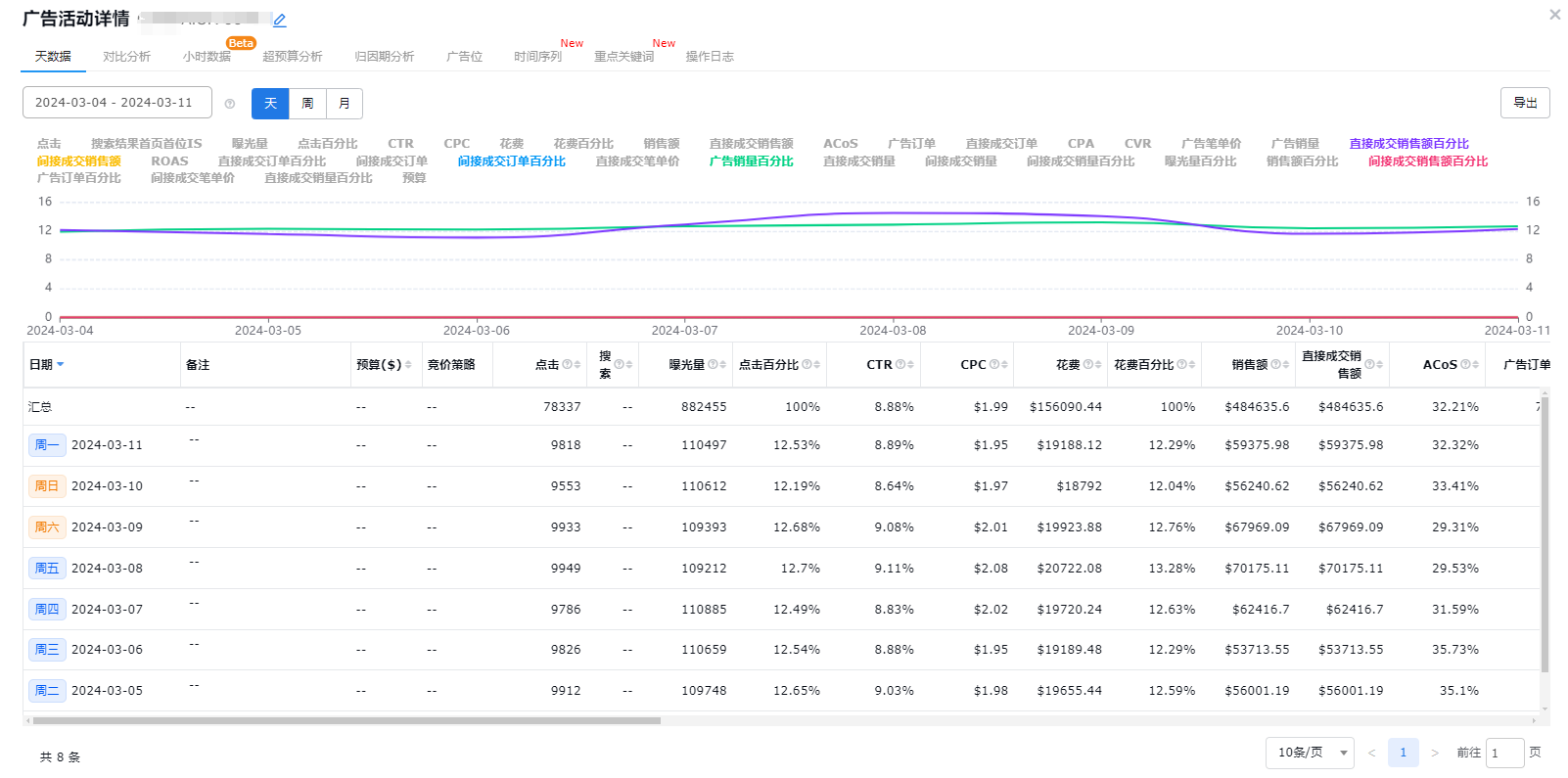The width and height of the screenshot is (1568, 778).
Task: Sort the table by ACoS column
Action: pyautogui.click(x=1476, y=364)
